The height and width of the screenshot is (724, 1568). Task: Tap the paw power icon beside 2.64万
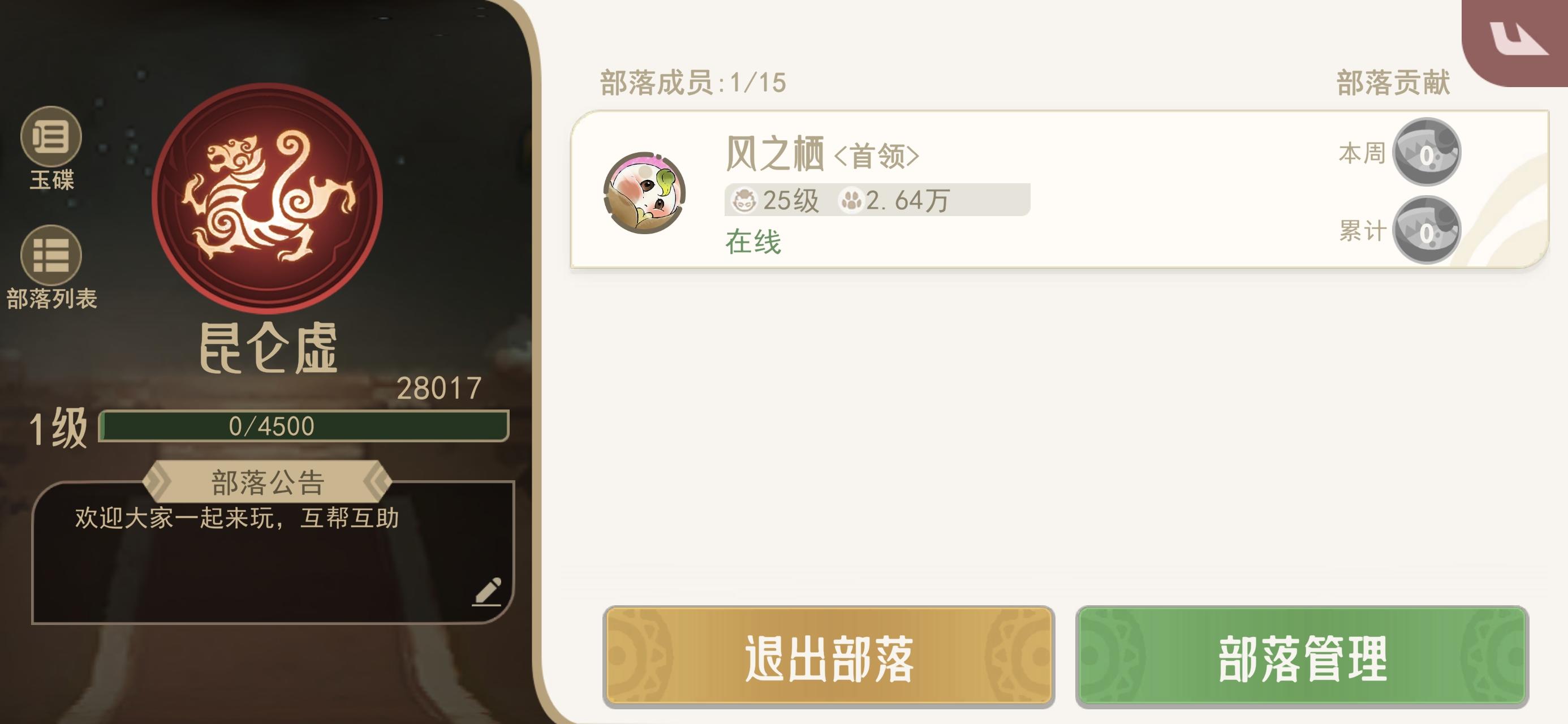click(851, 200)
